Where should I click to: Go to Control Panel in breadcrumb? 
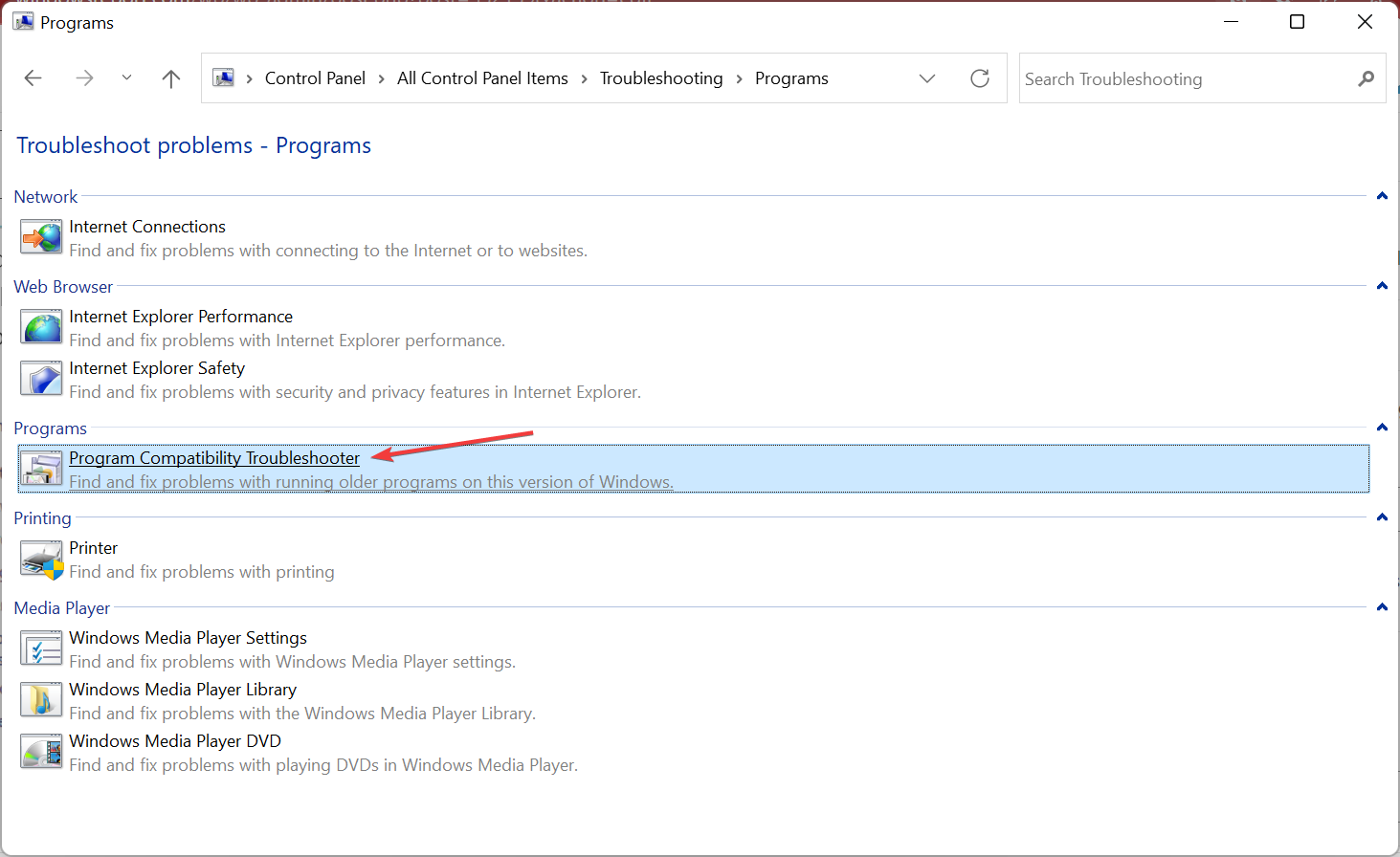click(315, 78)
